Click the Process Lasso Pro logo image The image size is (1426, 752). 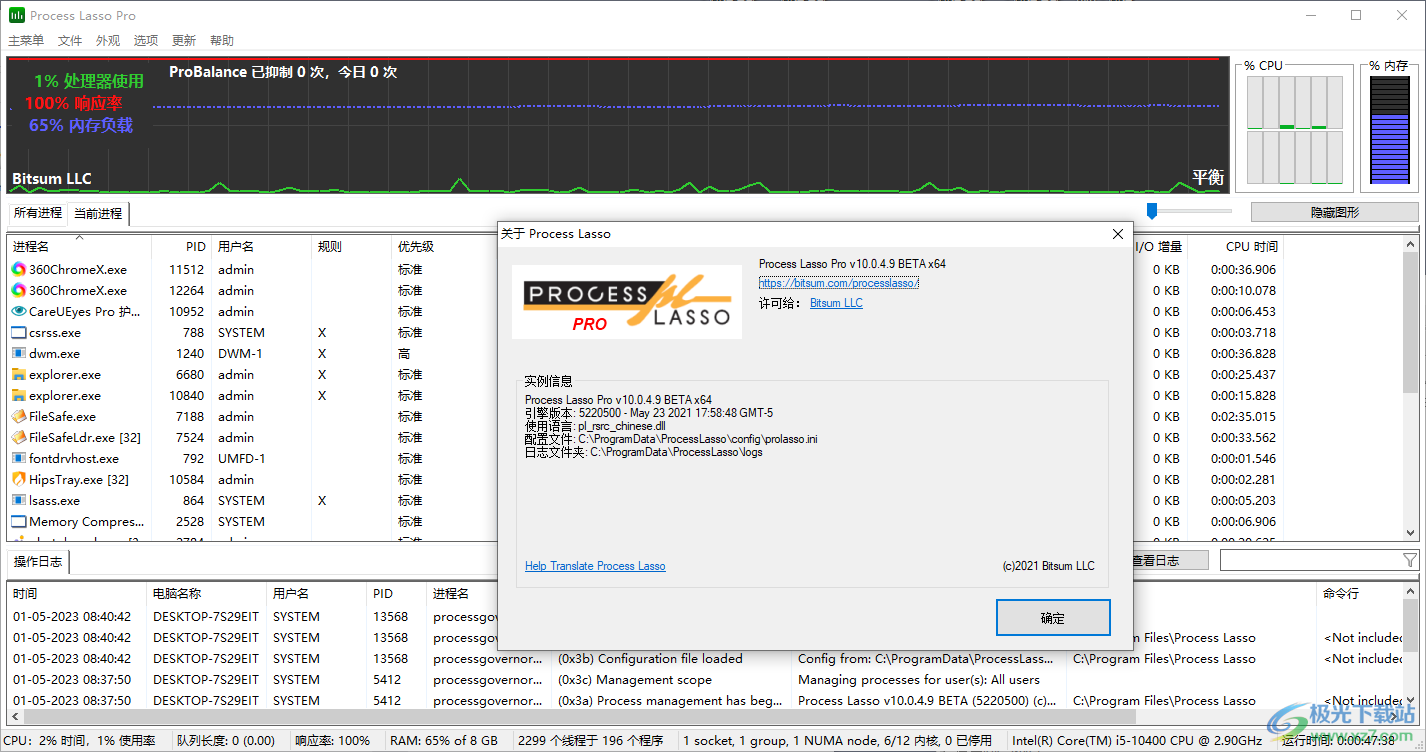(627, 301)
